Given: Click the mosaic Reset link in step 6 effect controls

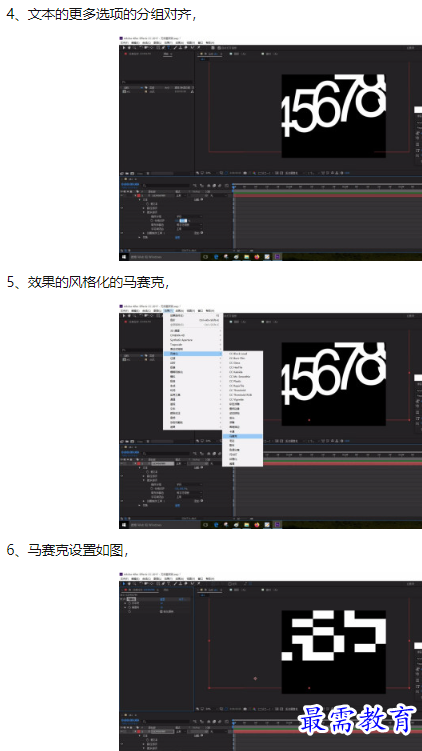Looking at the screenshot, I should point(162,599).
